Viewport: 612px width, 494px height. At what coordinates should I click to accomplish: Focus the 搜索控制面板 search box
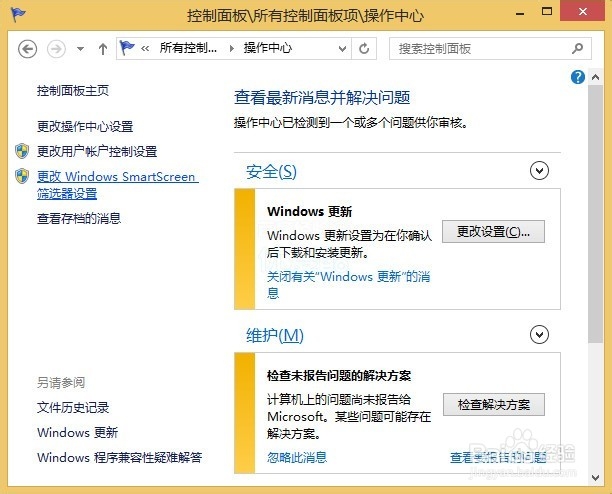490,49
